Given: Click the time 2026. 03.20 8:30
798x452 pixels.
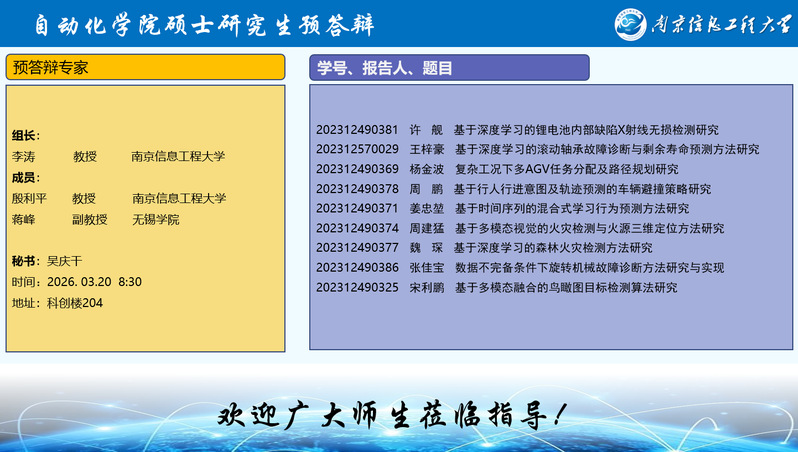Looking at the screenshot, I should [90, 282].
